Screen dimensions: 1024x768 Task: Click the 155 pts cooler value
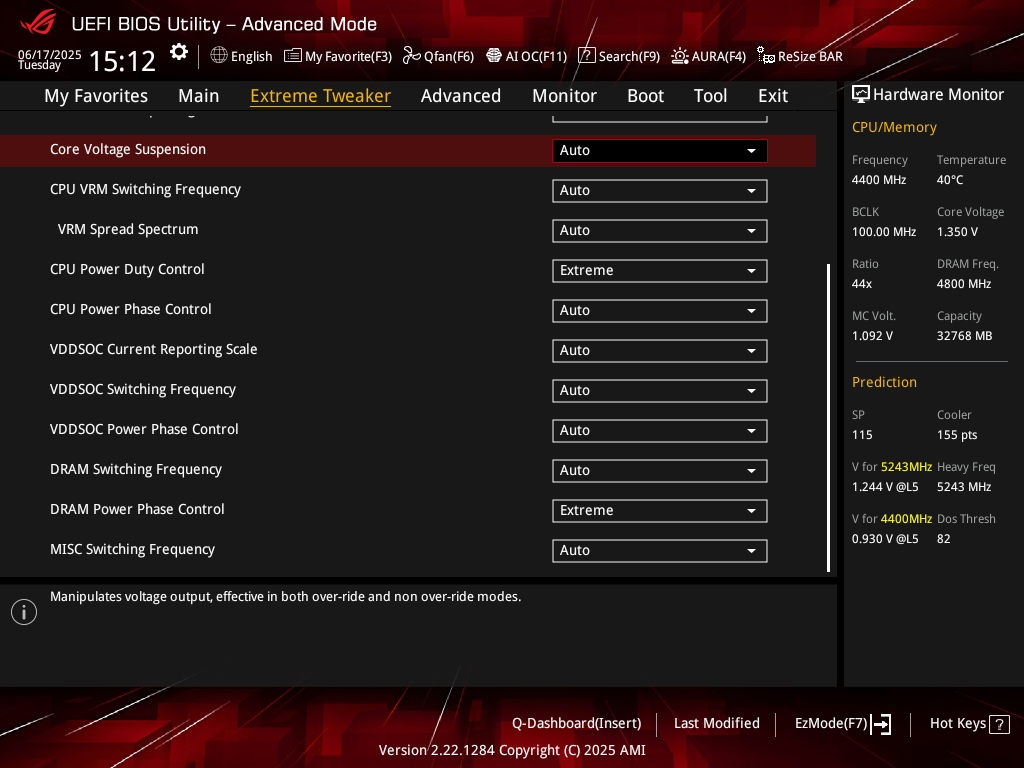957,435
